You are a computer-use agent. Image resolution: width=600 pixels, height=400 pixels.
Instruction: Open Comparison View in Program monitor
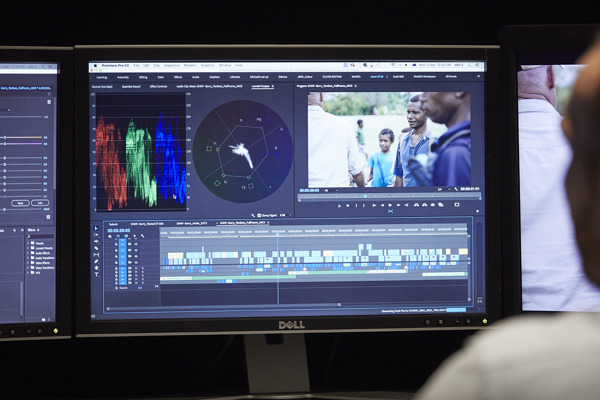pos(440,205)
